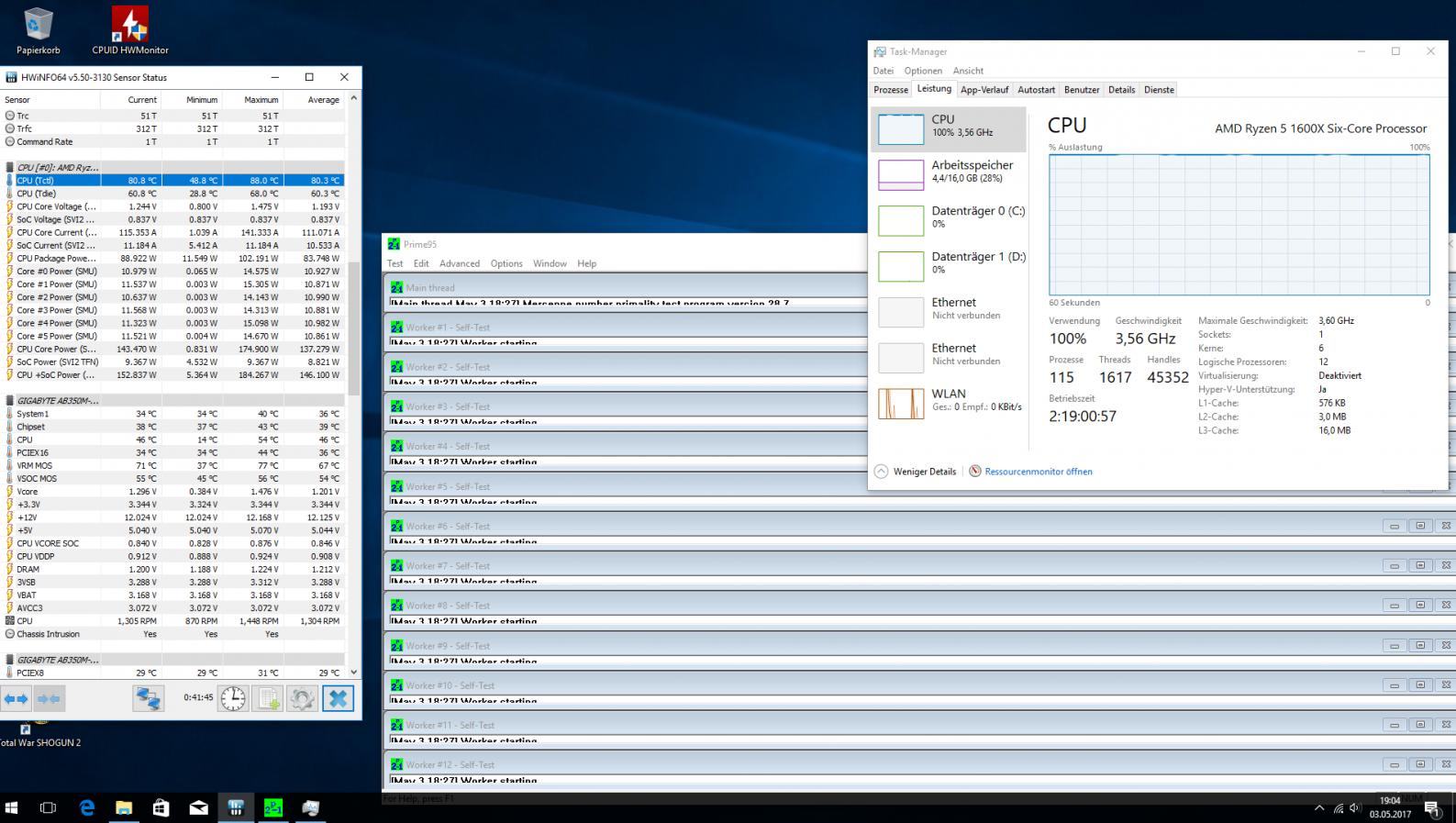
Task: Click Prime95 icon in Main thread title
Action: point(396,288)
